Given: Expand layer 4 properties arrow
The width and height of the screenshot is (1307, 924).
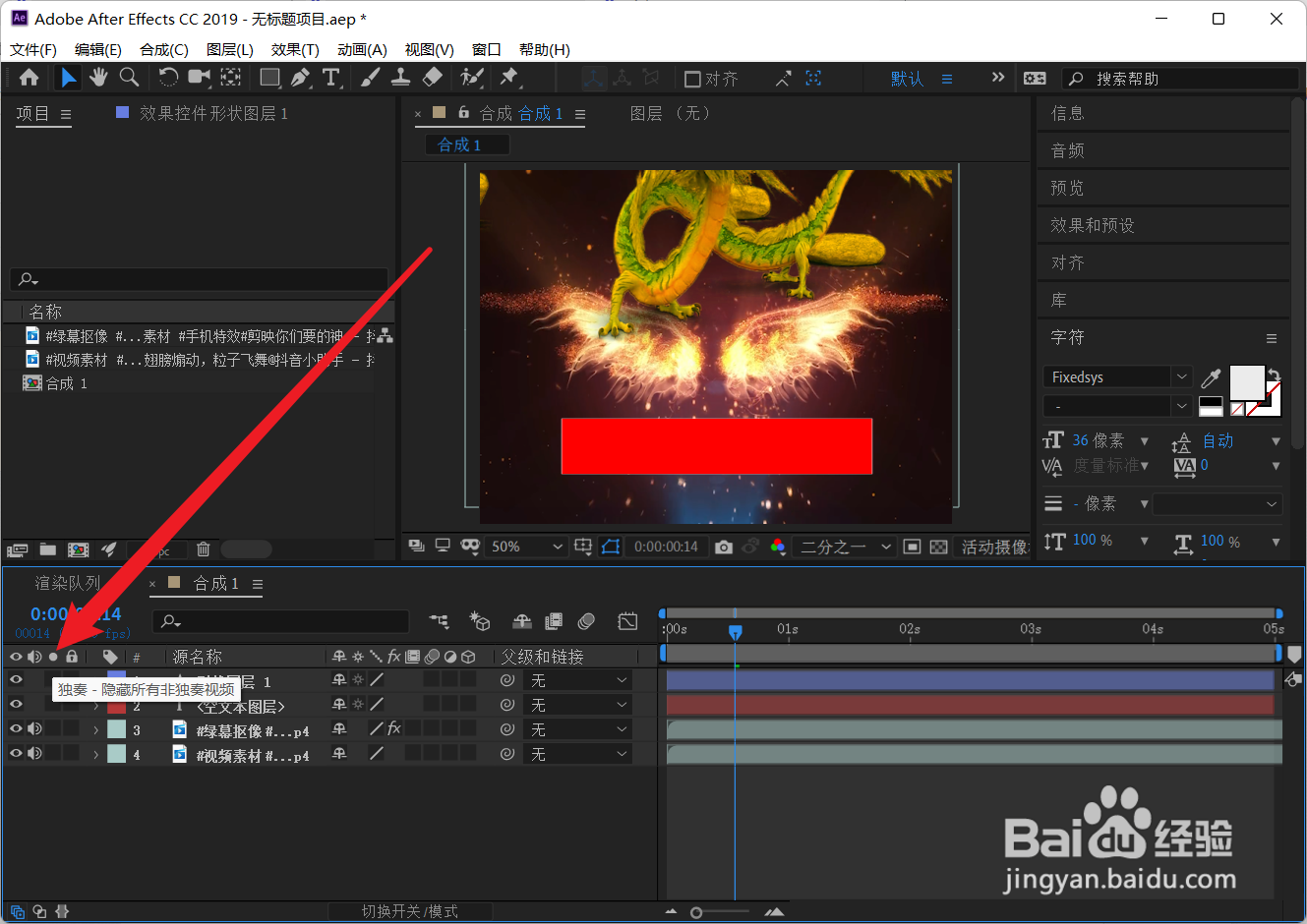Looking at the screenshot, I should pos(95,754).
